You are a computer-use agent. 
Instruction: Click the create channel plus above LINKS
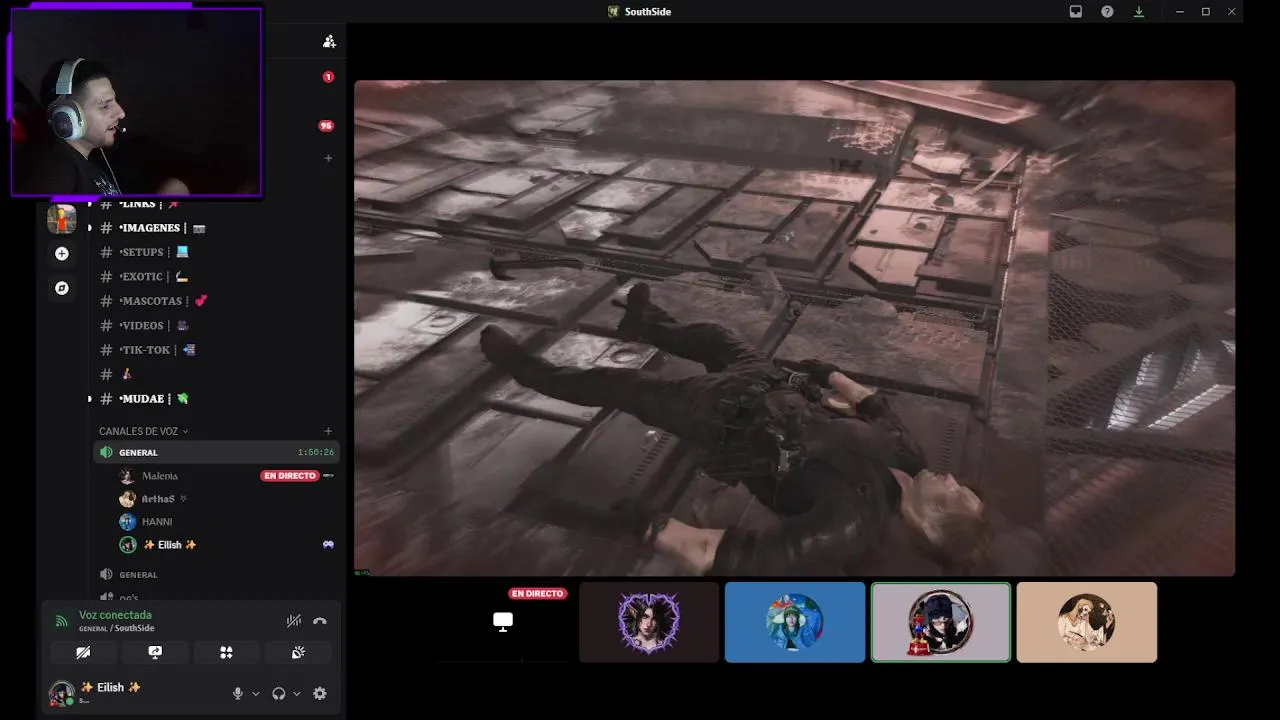[x=328, y=158]
